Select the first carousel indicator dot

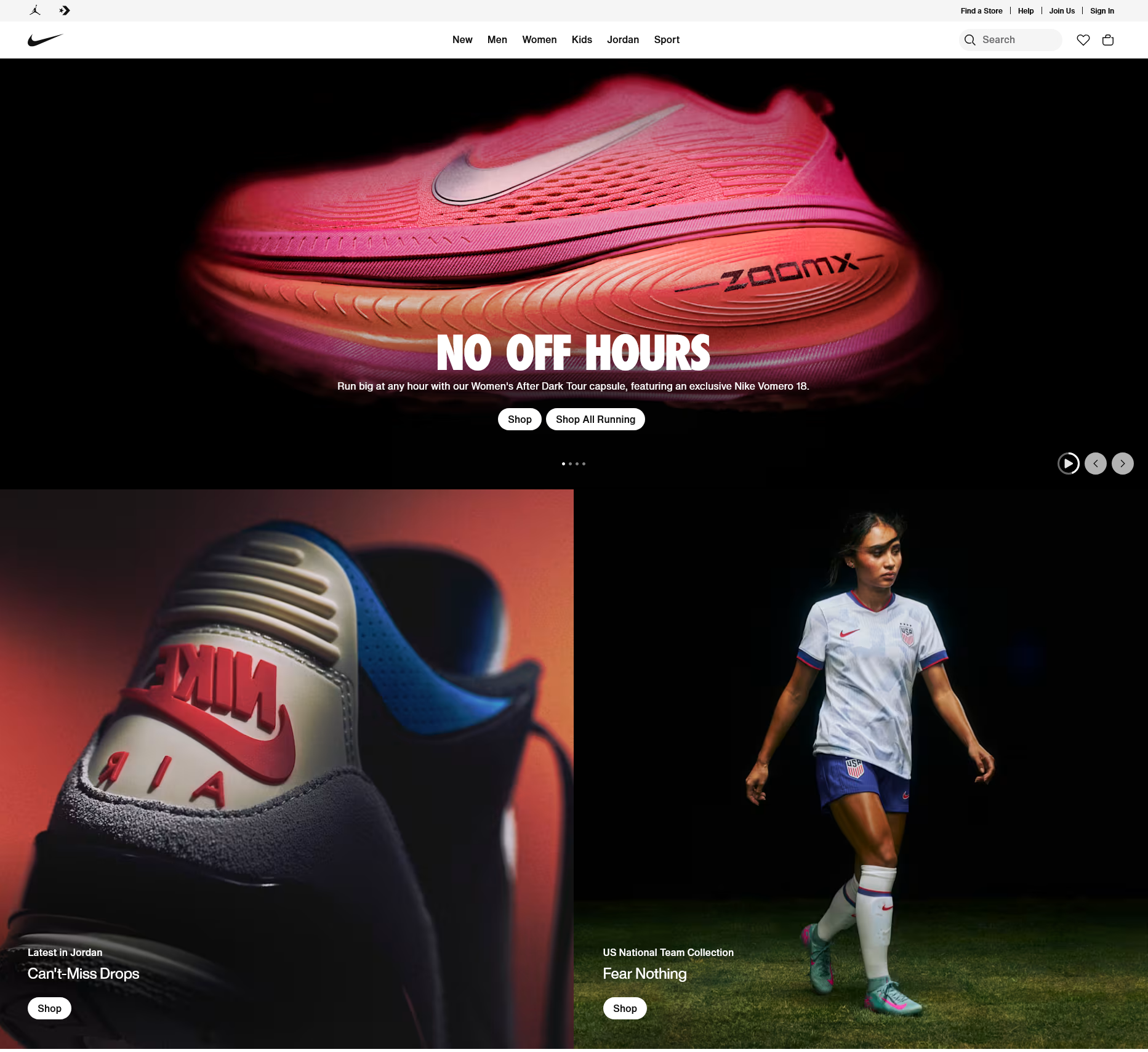pyautogui.click(x=563, y=464)
